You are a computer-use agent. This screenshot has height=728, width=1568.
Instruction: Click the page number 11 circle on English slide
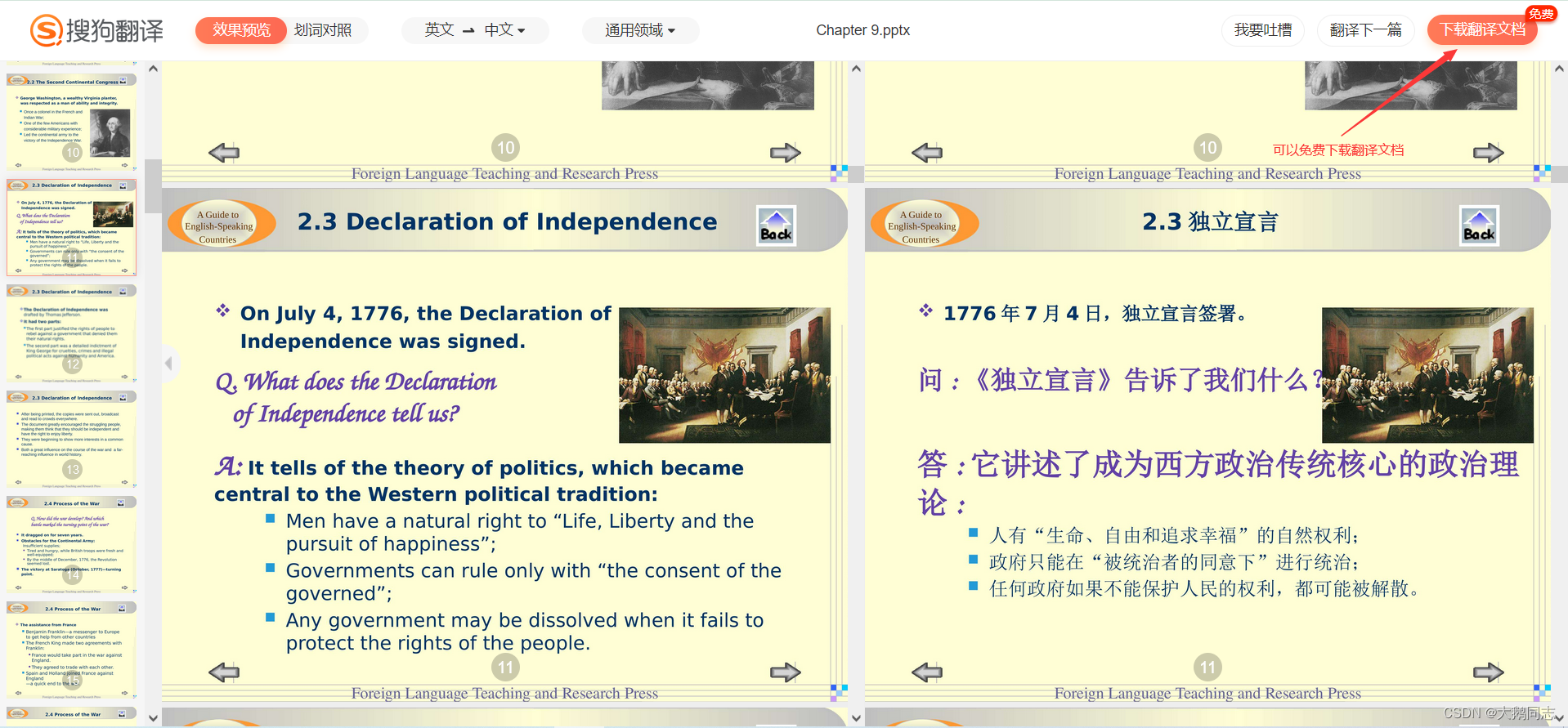click(x=505, y=668)
